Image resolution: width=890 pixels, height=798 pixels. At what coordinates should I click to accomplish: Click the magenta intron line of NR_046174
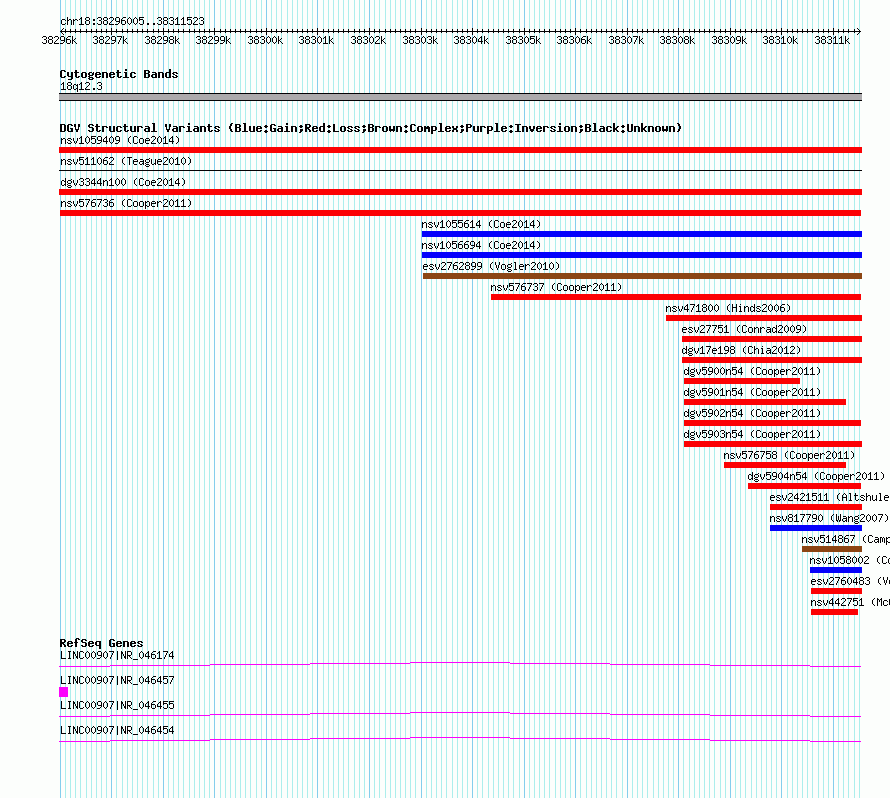pos(460,664)
